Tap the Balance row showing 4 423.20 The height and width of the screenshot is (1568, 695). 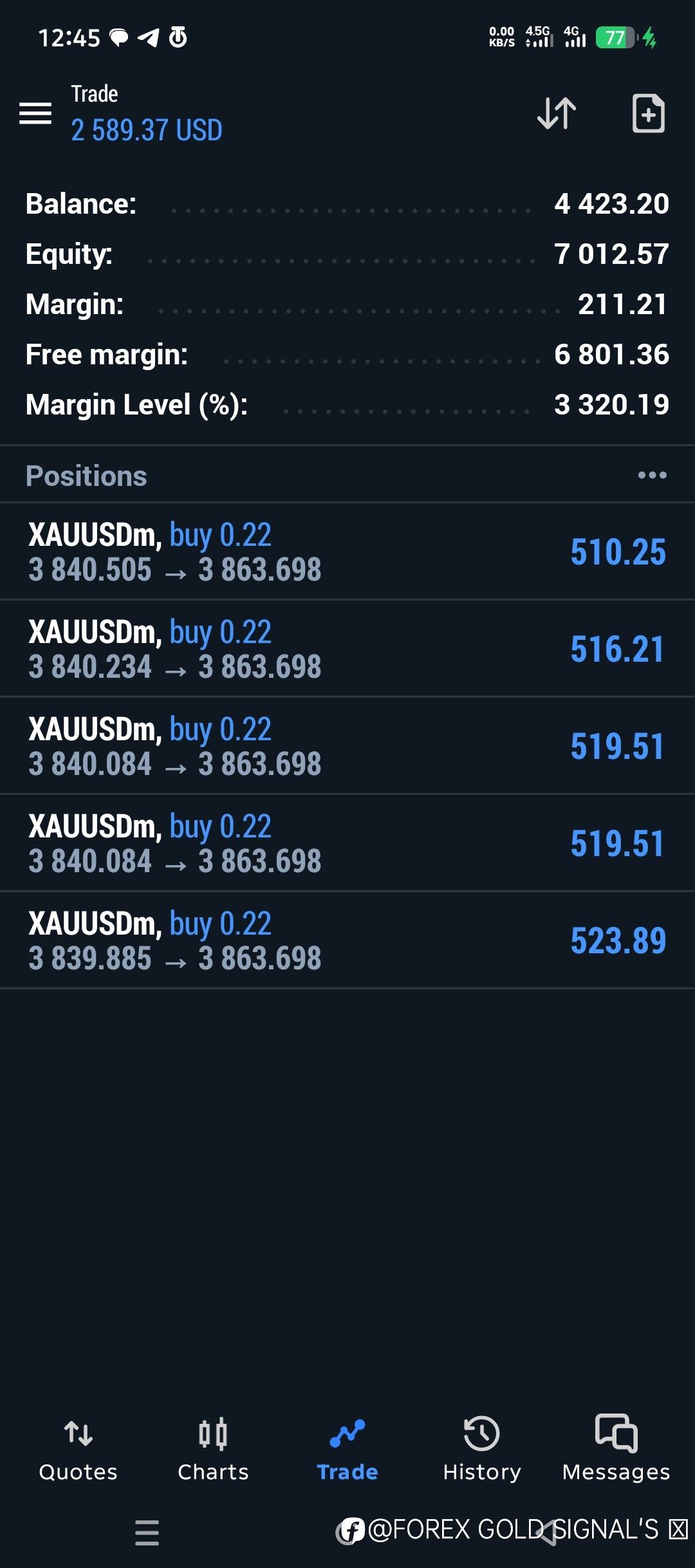click(x=347, y=204)
